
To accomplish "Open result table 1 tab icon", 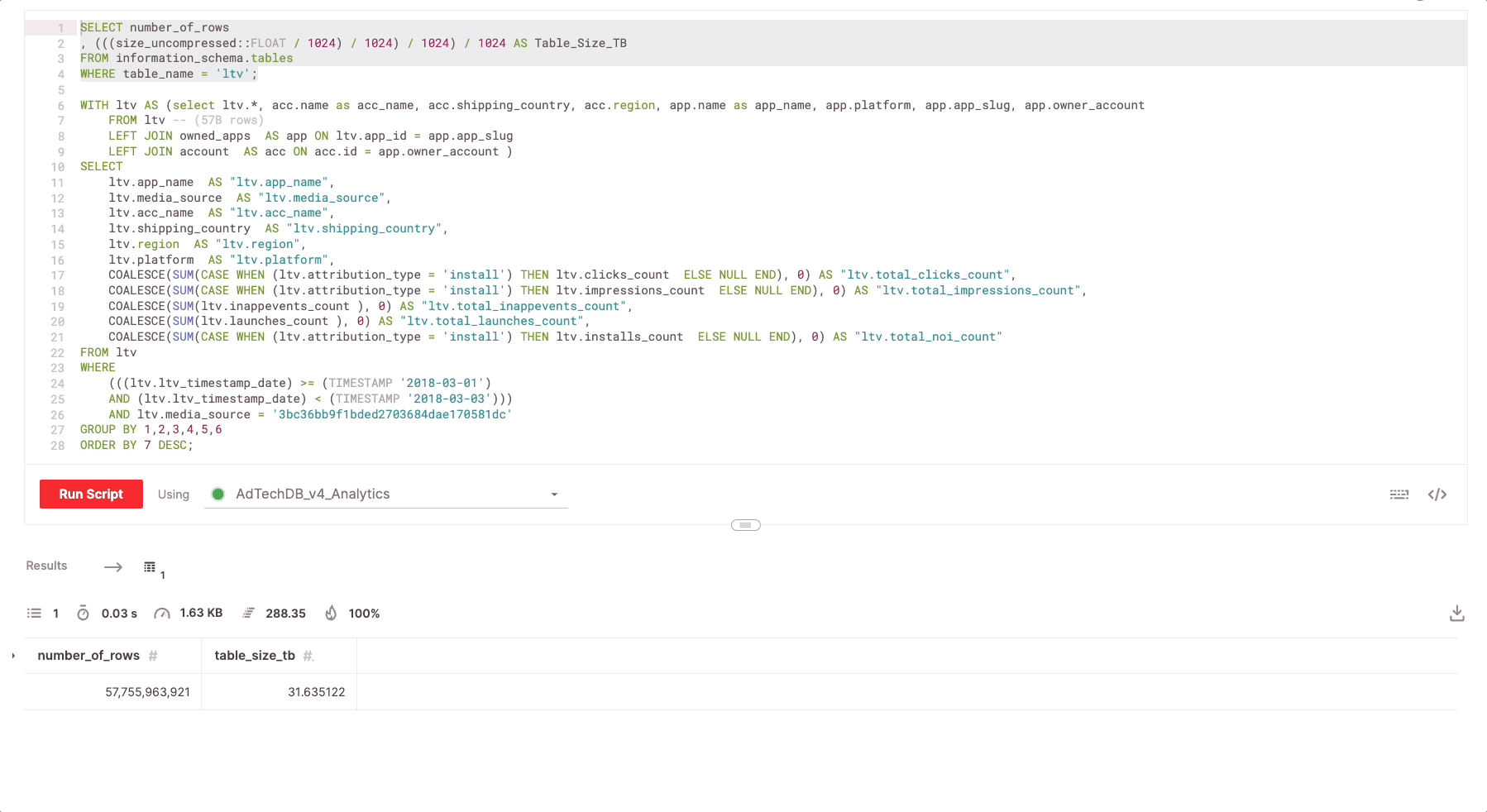I will point(150,567).
